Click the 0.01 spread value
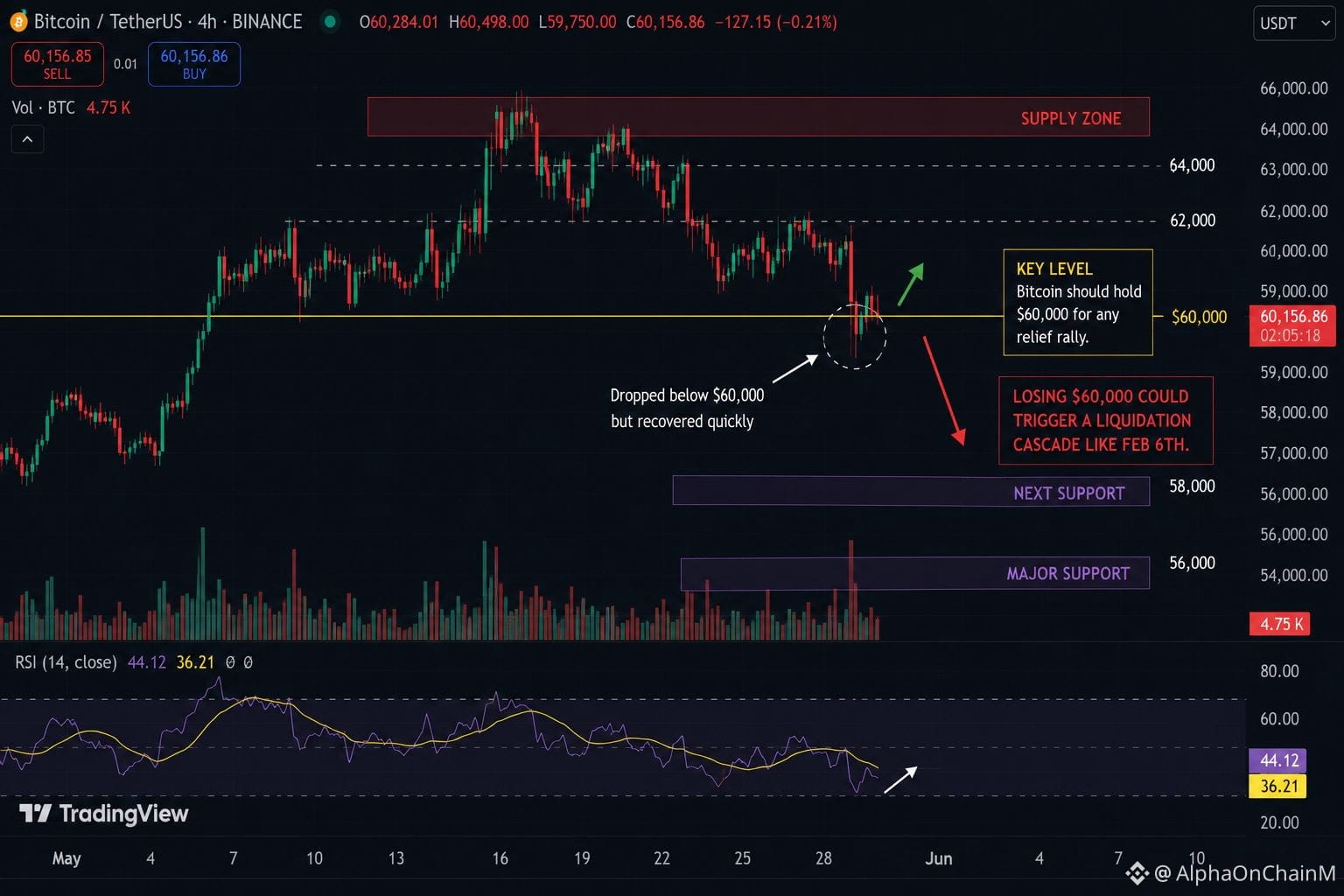 (125, 64)
